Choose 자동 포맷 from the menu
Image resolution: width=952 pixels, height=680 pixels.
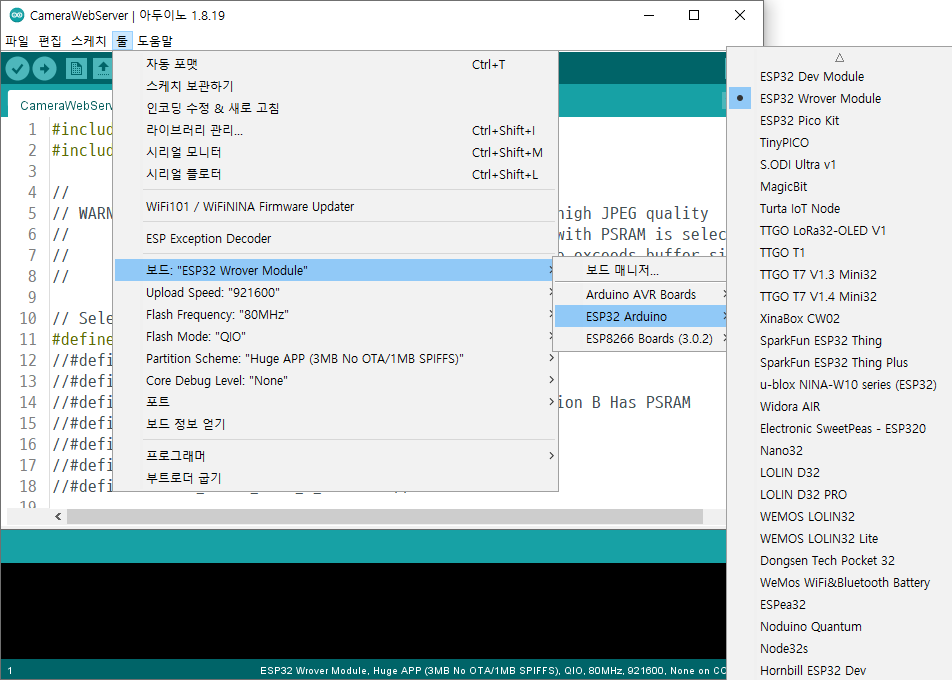336,64
